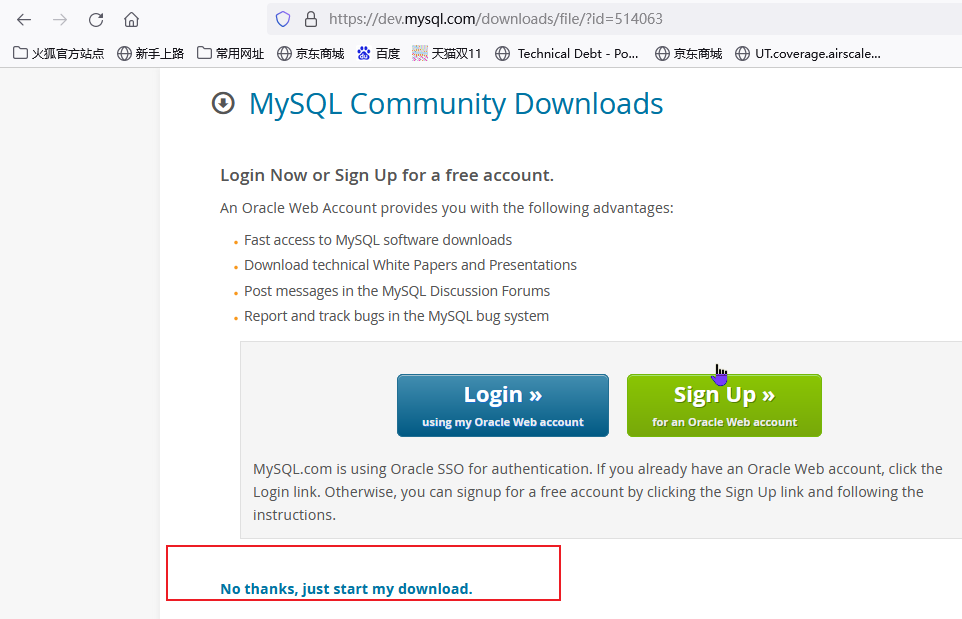The width and height of the screenshot is (962, 619).
Task: Open the 新手上路 bookmark
Action: pyautogui.click(x=150, y=54)
